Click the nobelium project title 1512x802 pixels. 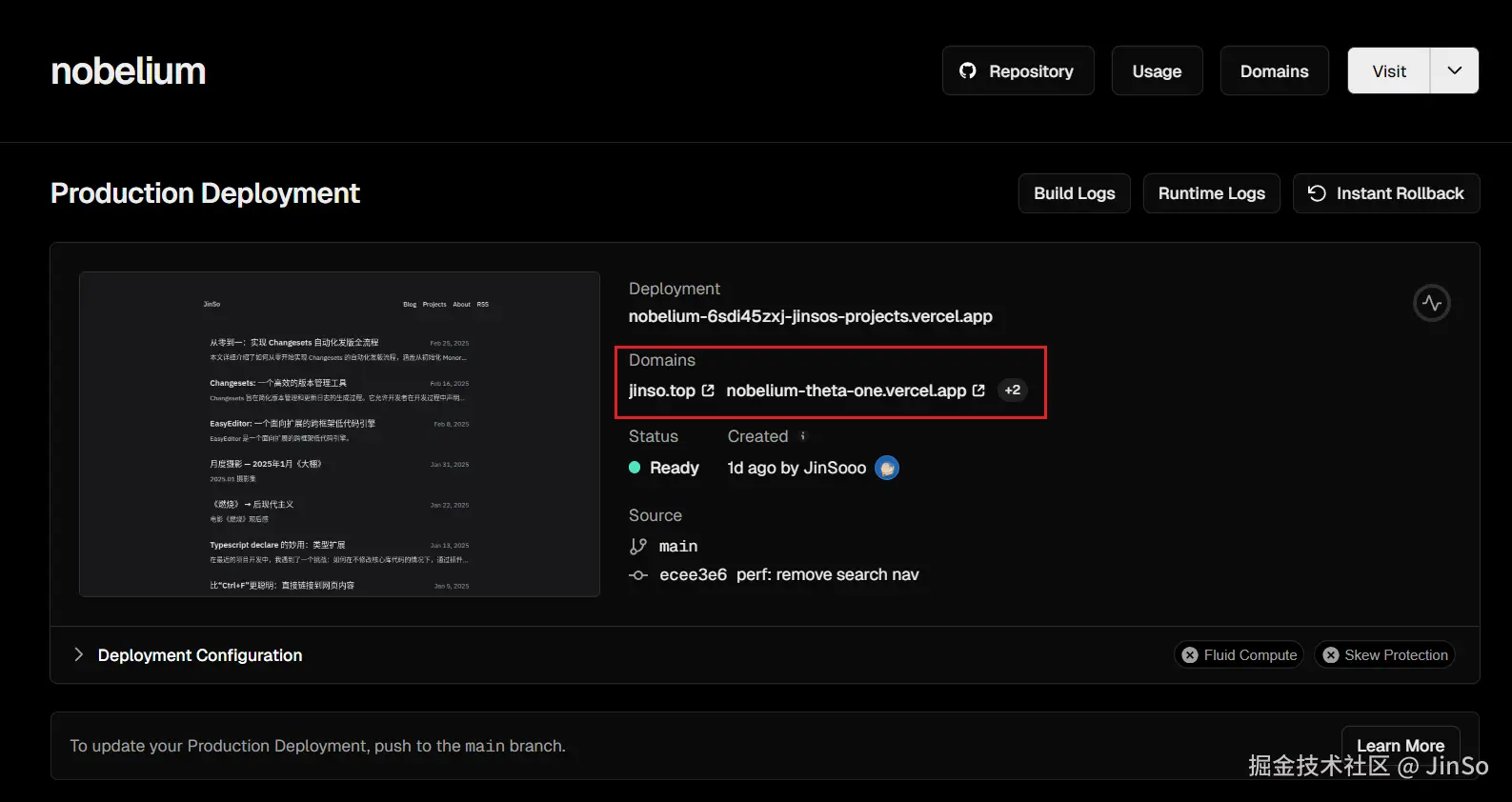point(129,71)
